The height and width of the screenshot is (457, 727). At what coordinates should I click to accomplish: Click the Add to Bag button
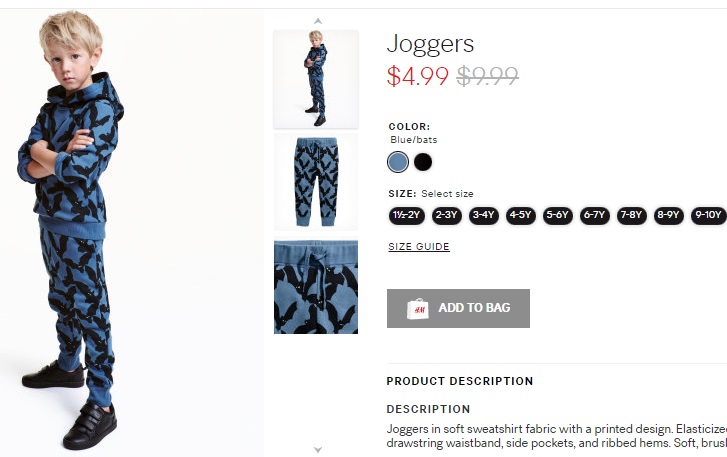(x=458, y=308)
